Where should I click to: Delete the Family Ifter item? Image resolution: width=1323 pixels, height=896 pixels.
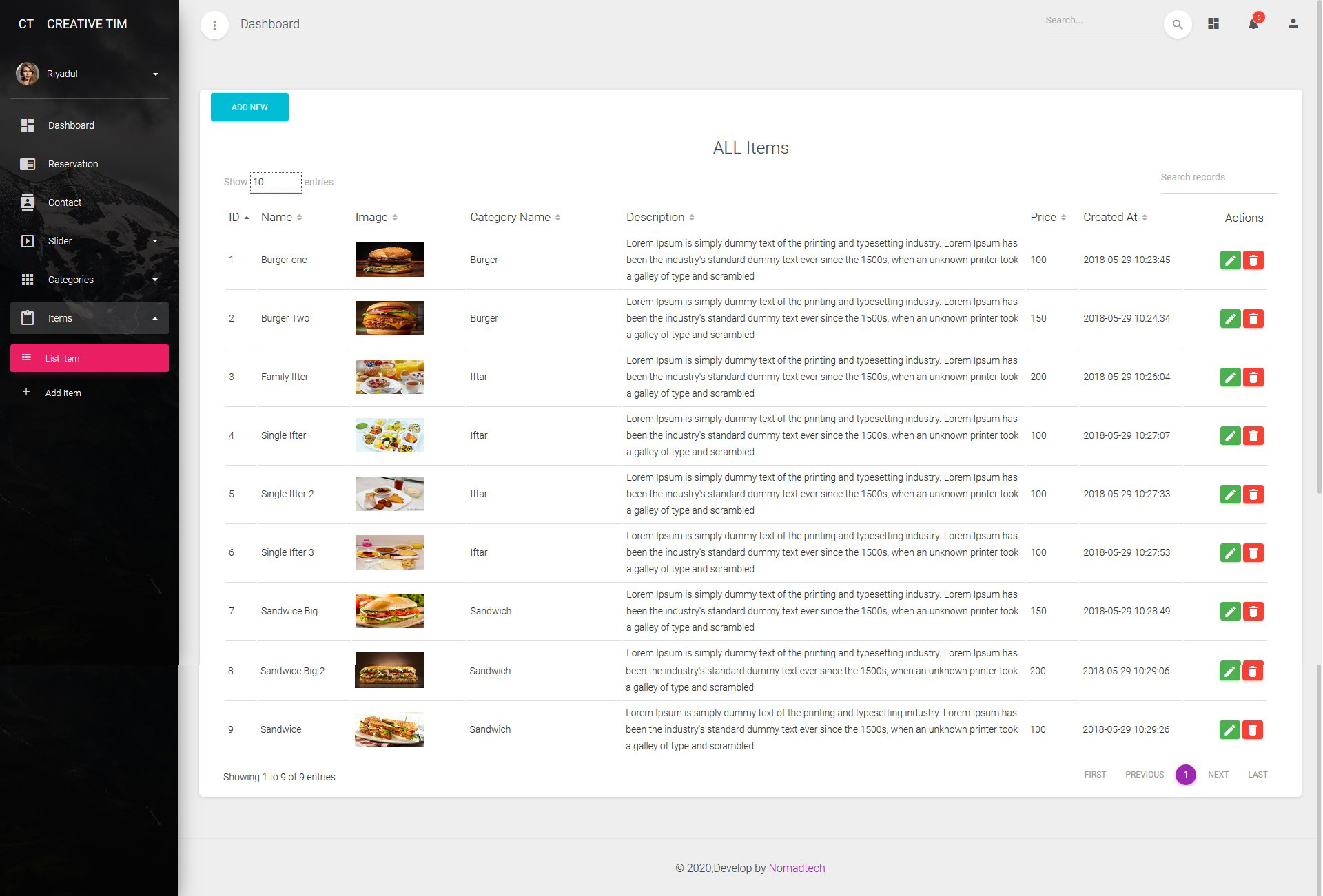click(1253, 377)
